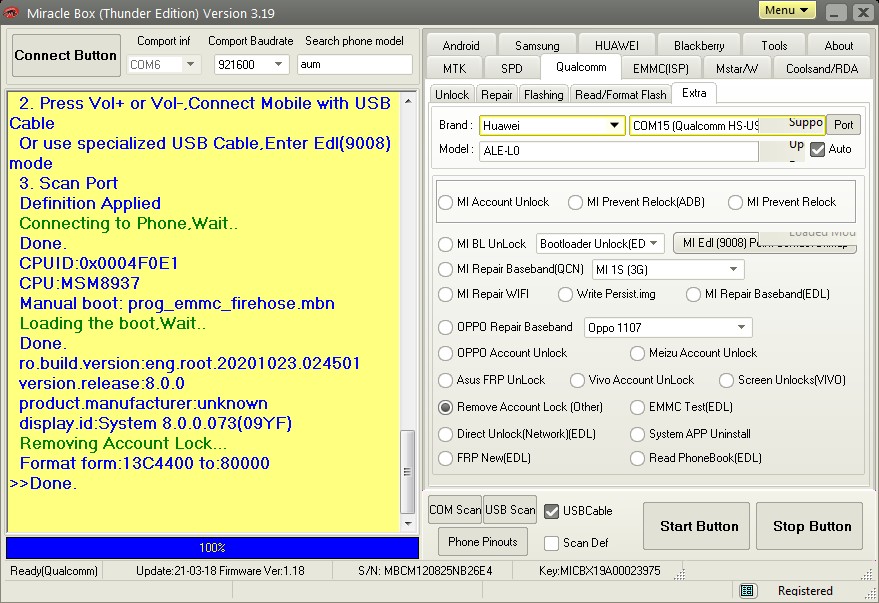Expand the Oppo 1107 dropdown

pos(741,327)
